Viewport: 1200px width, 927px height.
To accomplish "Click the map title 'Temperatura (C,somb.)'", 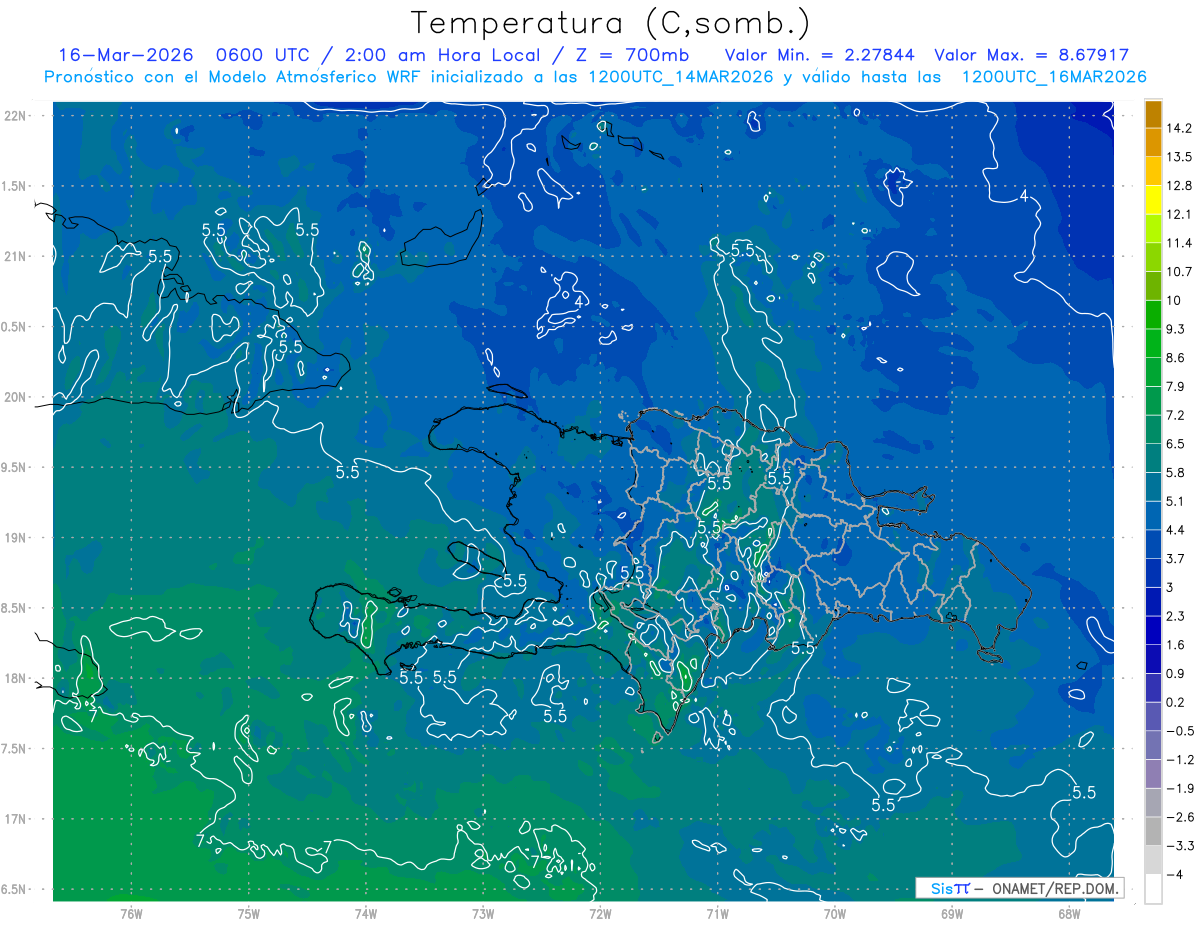I will tap(610, 23).
